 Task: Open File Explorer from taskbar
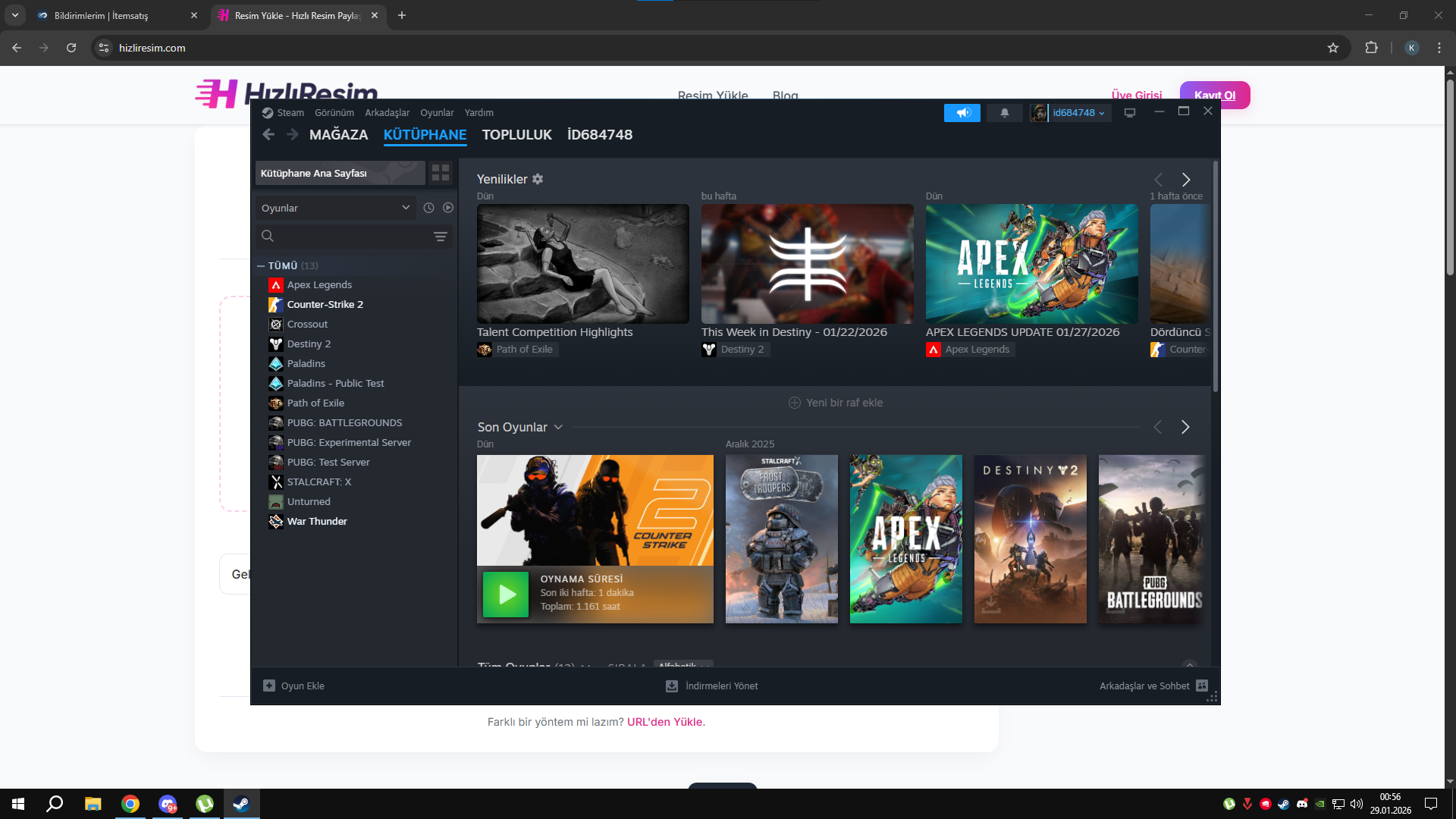point(93,804)
